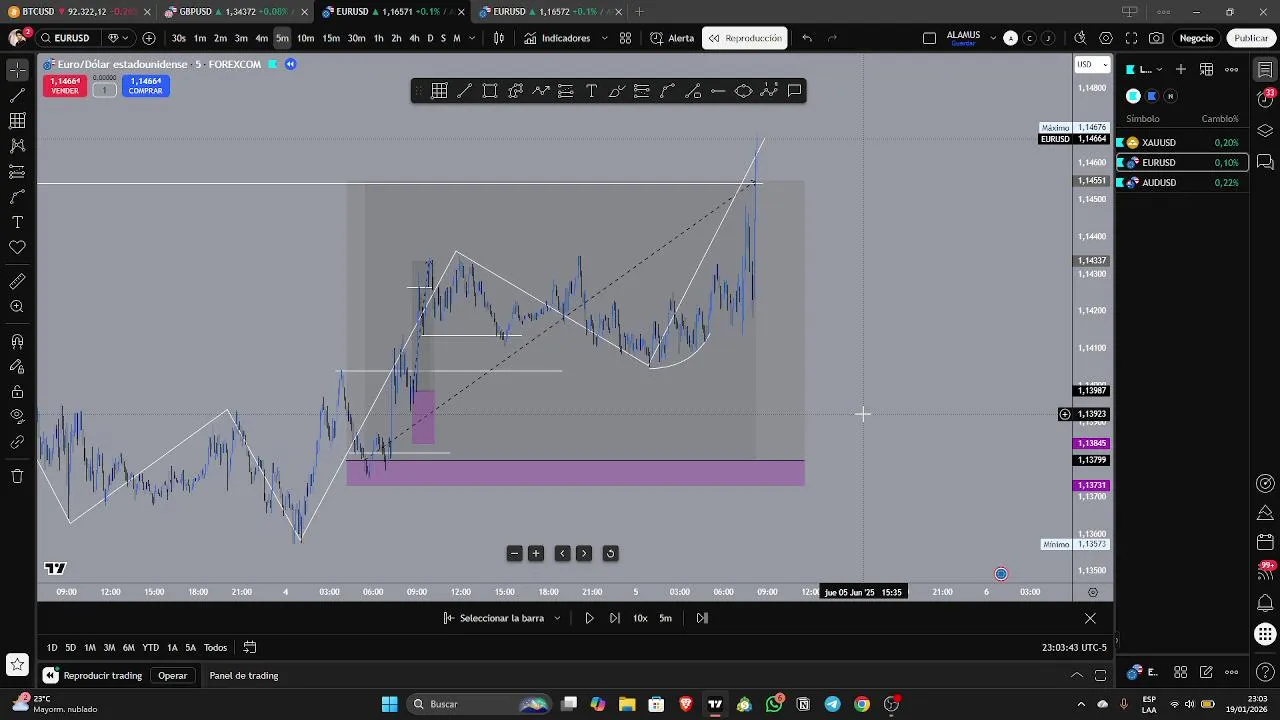Jump to realtime in replay bar
The height and width of the screenshot is (720, 1280).
[702, 618]
